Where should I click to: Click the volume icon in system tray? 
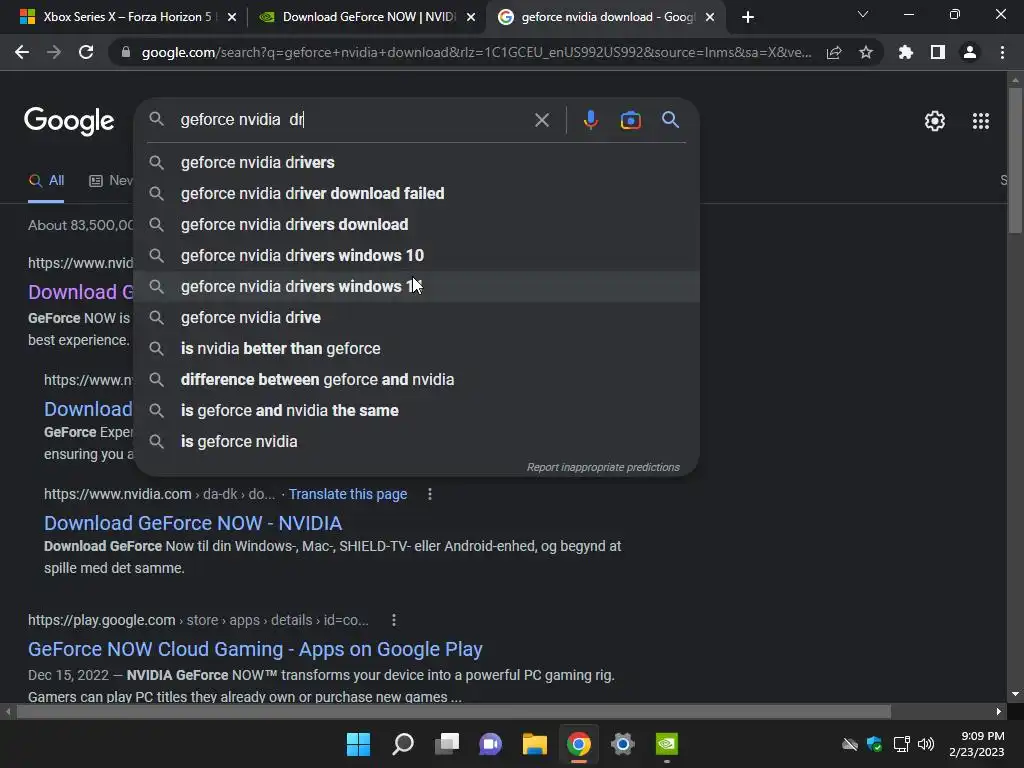[x=926, y=744]
